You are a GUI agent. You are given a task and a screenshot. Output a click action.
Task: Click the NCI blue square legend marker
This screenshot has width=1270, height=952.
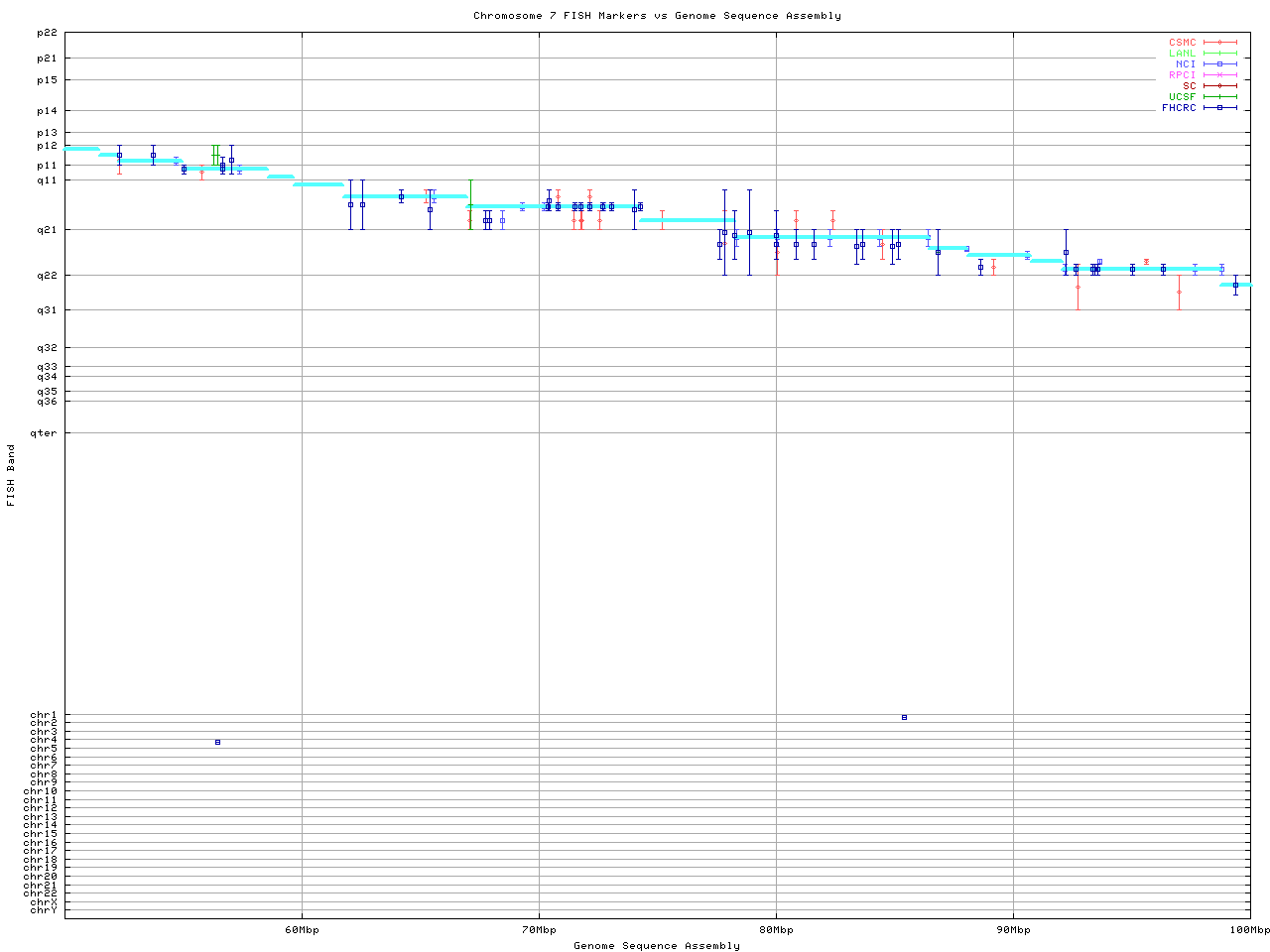tap(1219, 63)
